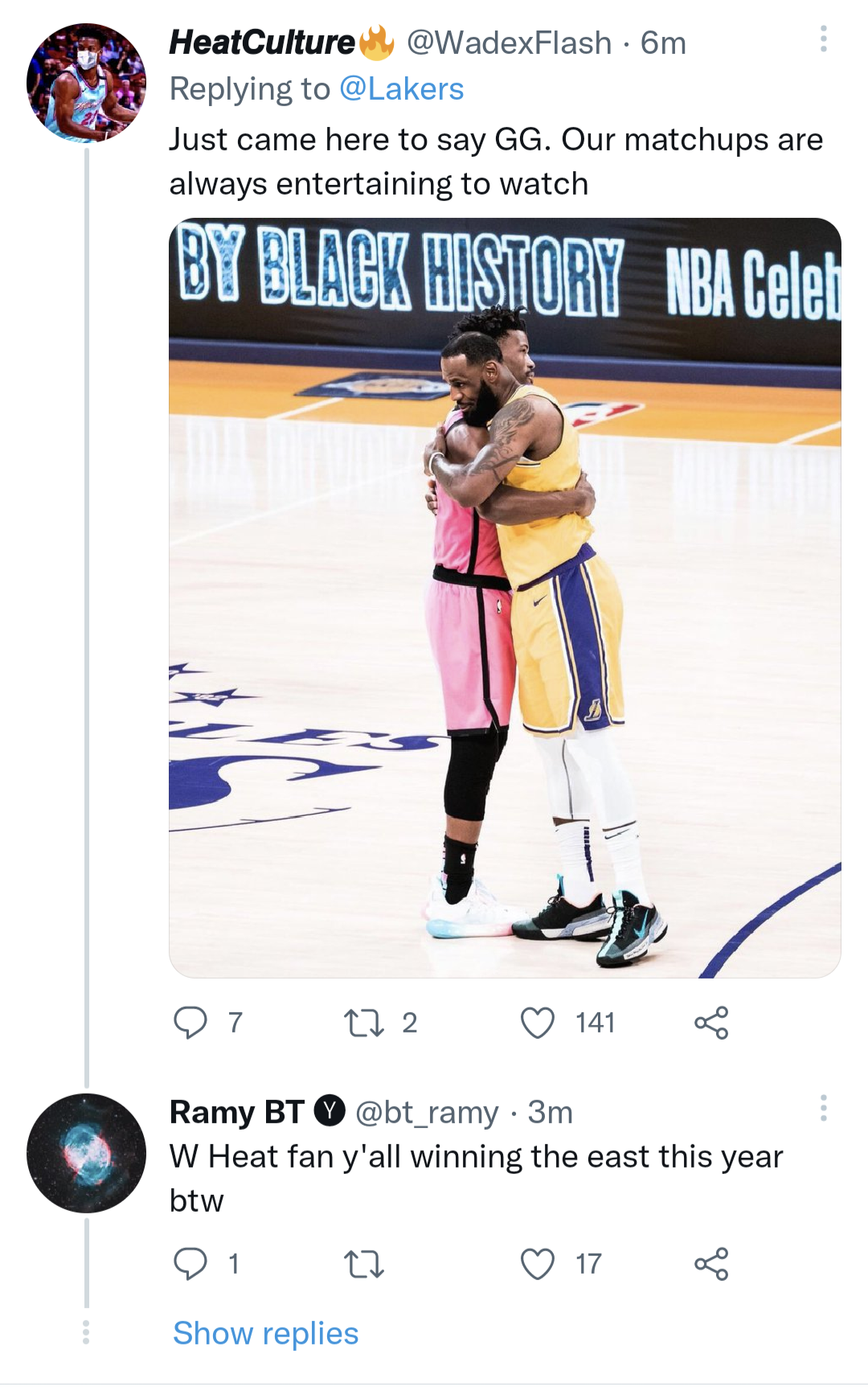Show replies to Ramy BT's tweet
Viewport: 868px width, 1387px height.
point(265,1332)
